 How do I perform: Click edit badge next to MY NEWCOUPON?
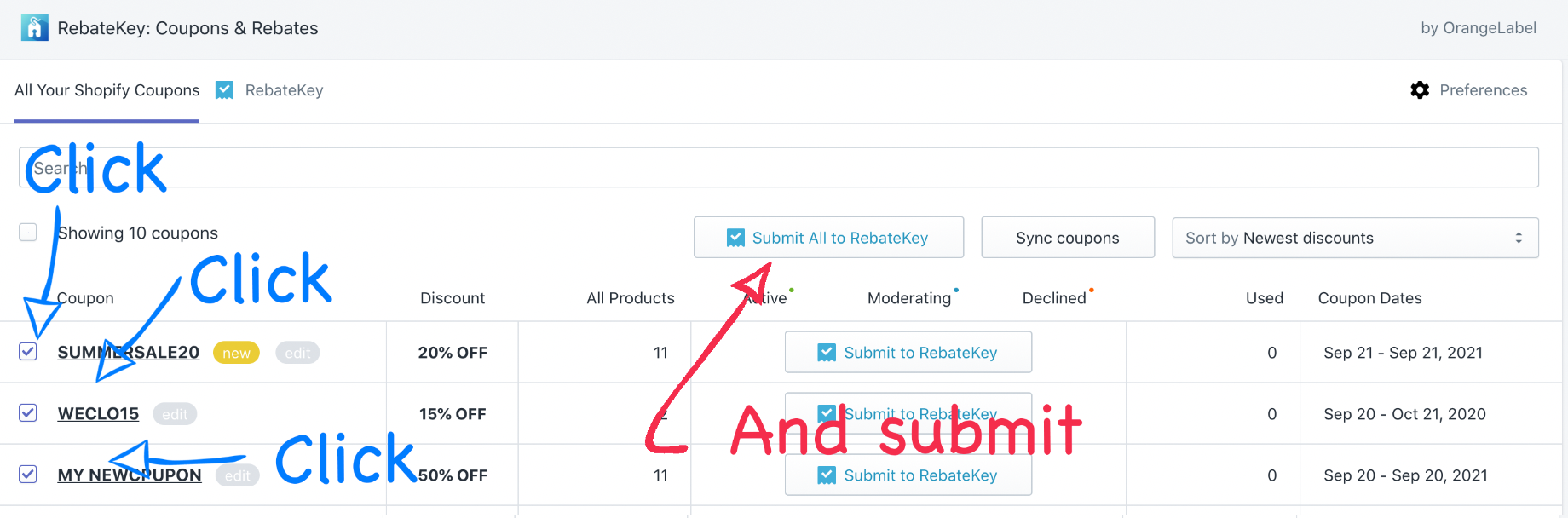pos(238,475)
